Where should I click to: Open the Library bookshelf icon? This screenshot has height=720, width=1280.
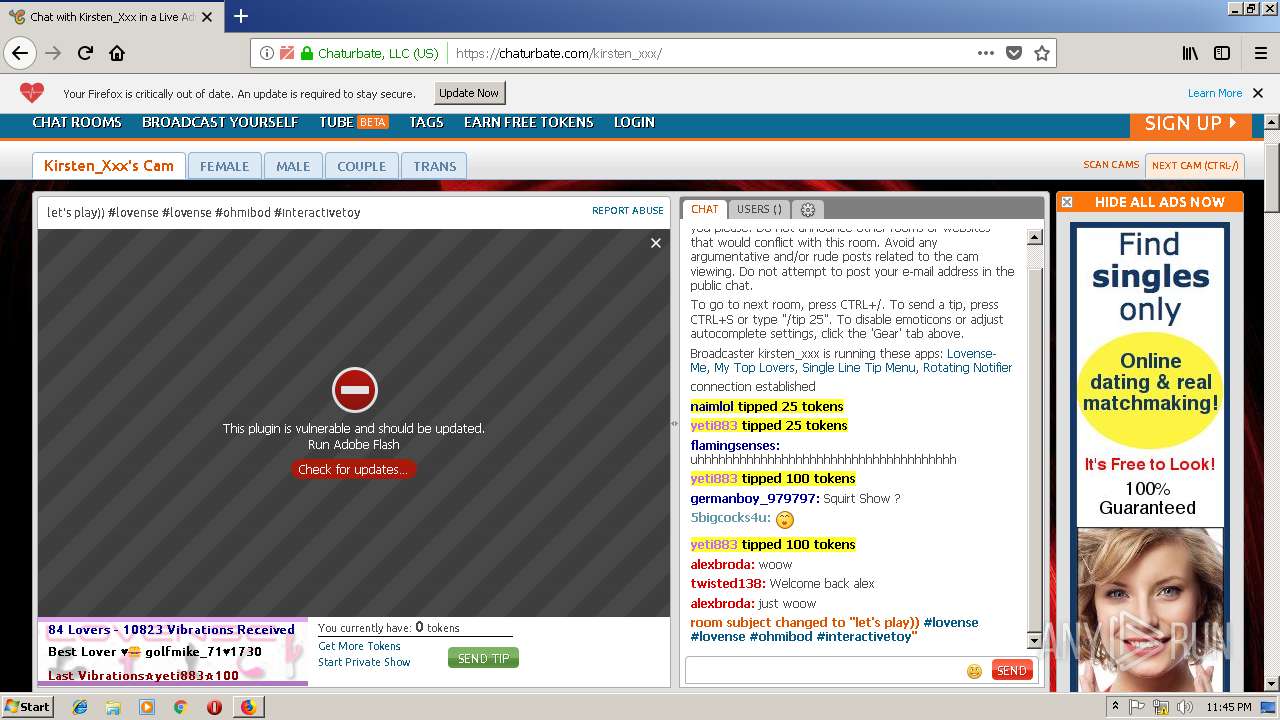point(1190,53)
